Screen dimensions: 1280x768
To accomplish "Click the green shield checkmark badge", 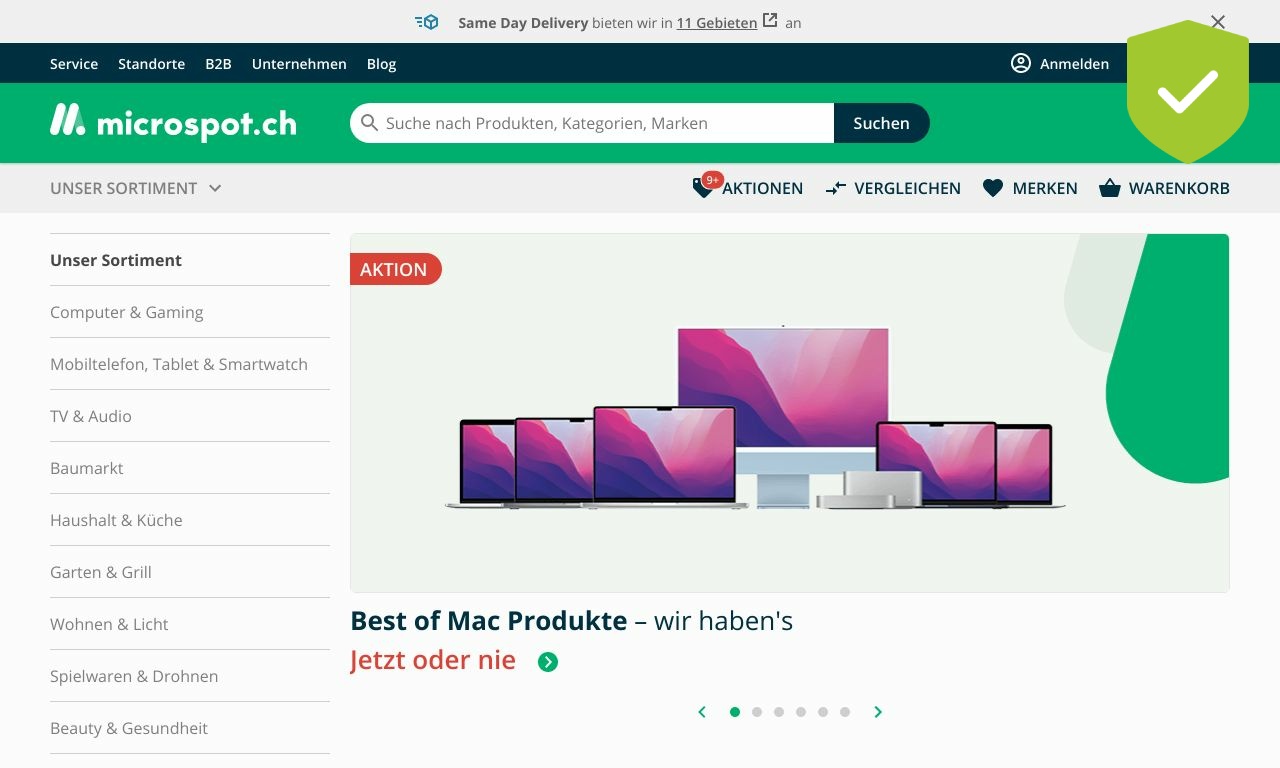I will 1188,91.
